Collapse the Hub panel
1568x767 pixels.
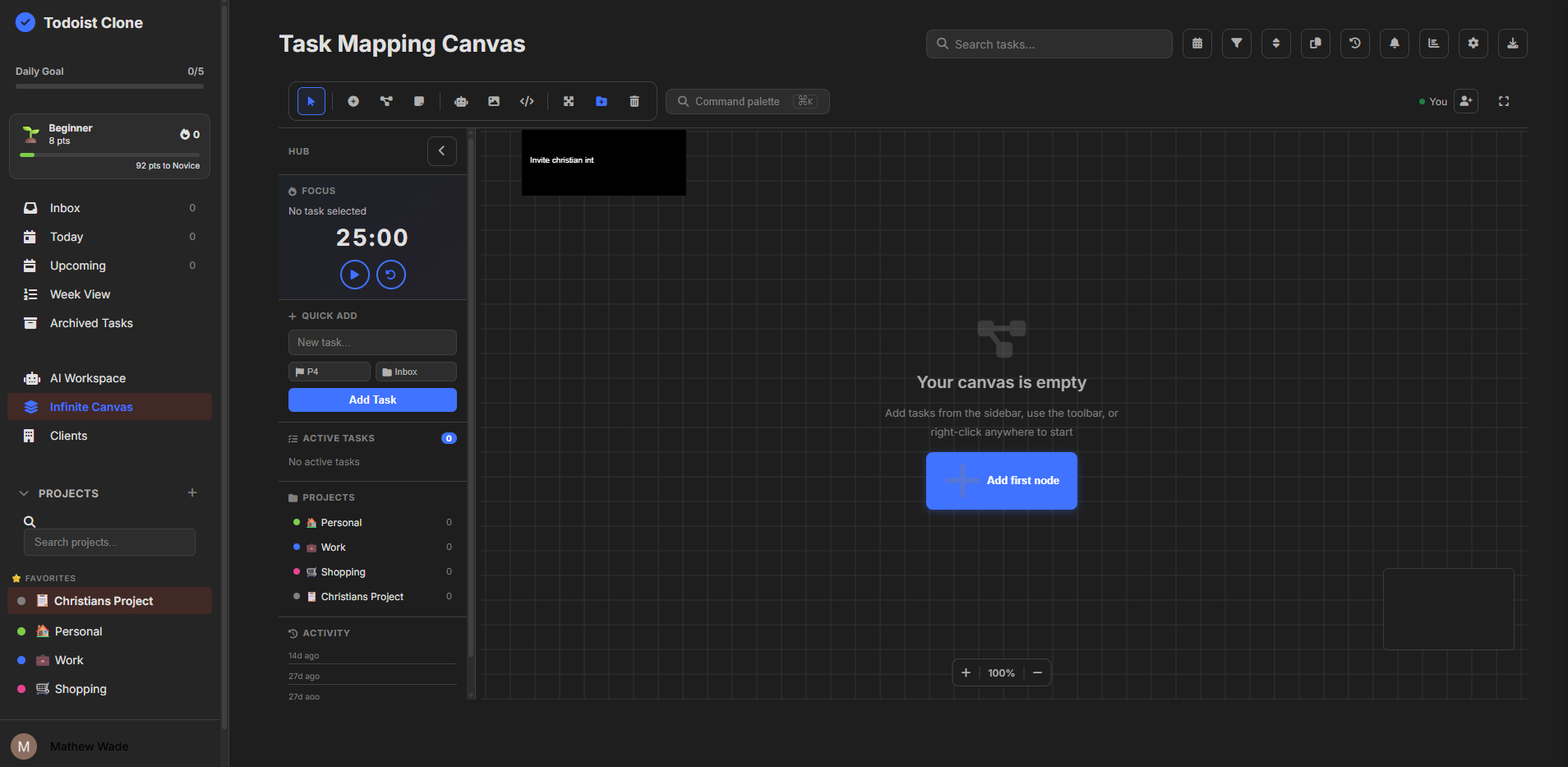pos(441,150)
